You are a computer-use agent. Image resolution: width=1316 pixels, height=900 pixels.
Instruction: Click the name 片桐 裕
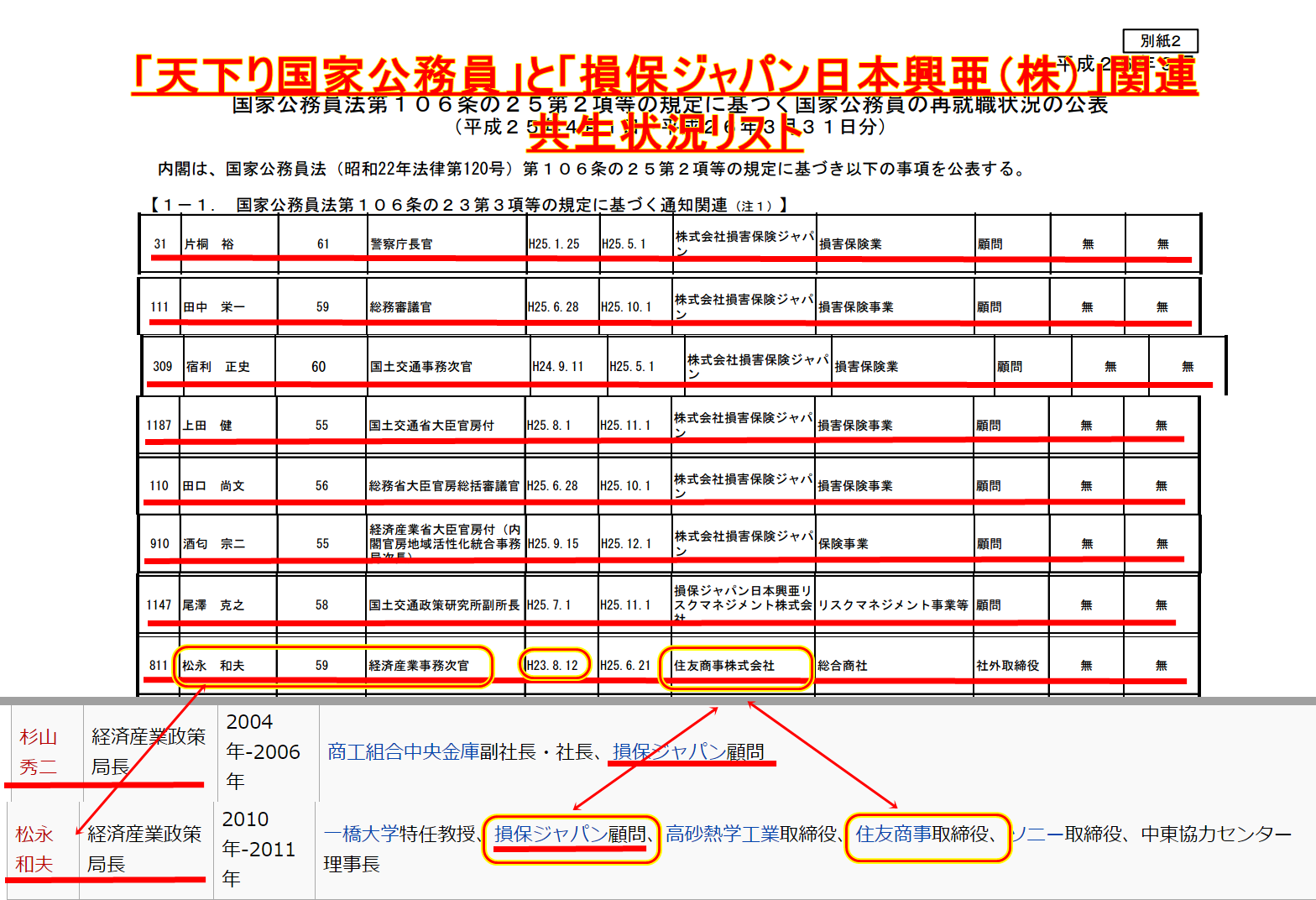point(209,244)
